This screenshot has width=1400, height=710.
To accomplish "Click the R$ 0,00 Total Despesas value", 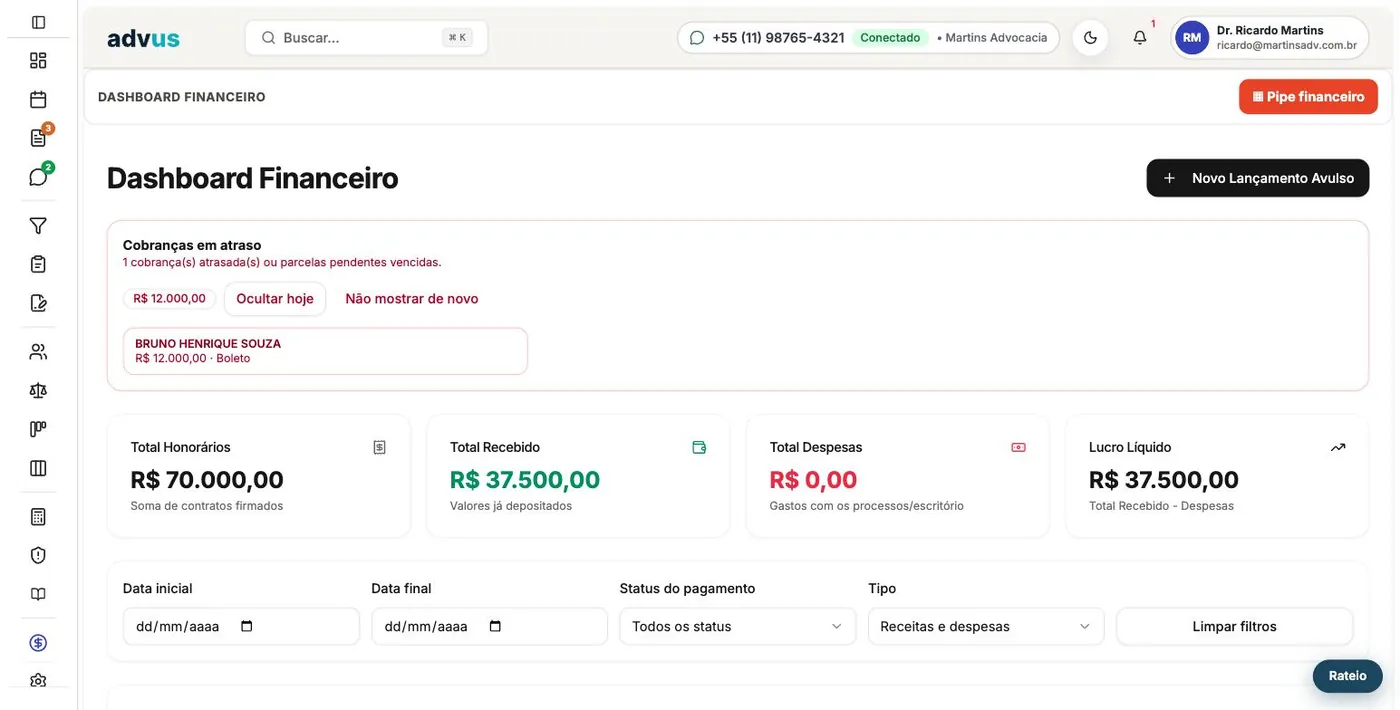I will [813, 480].
